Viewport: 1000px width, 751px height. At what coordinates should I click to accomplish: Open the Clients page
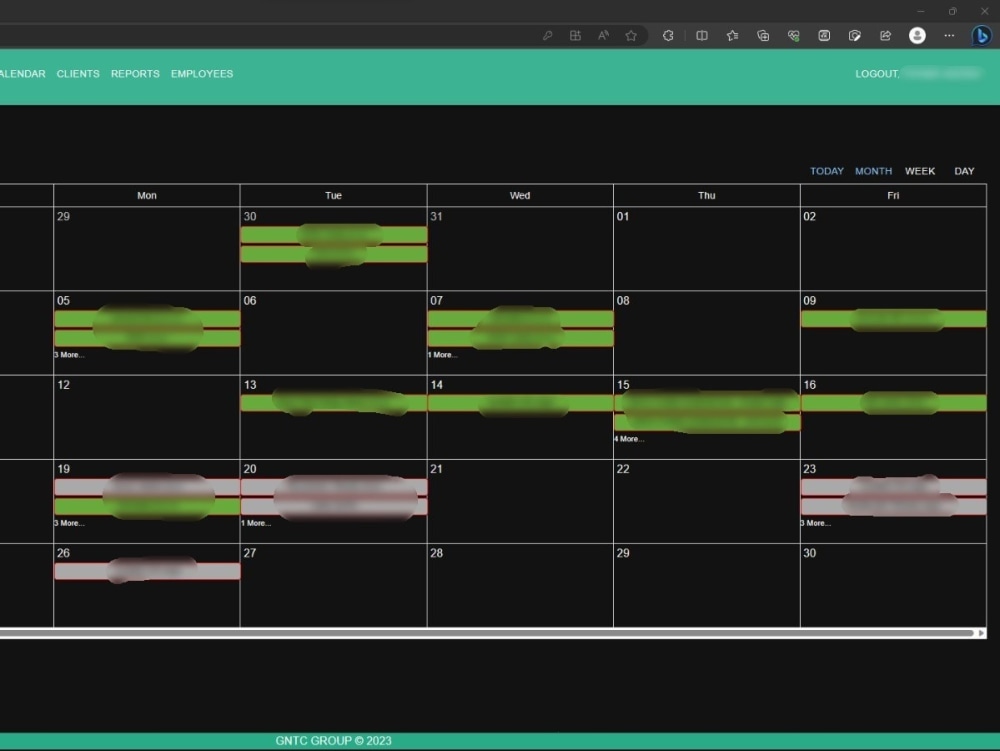pos(78,74)
